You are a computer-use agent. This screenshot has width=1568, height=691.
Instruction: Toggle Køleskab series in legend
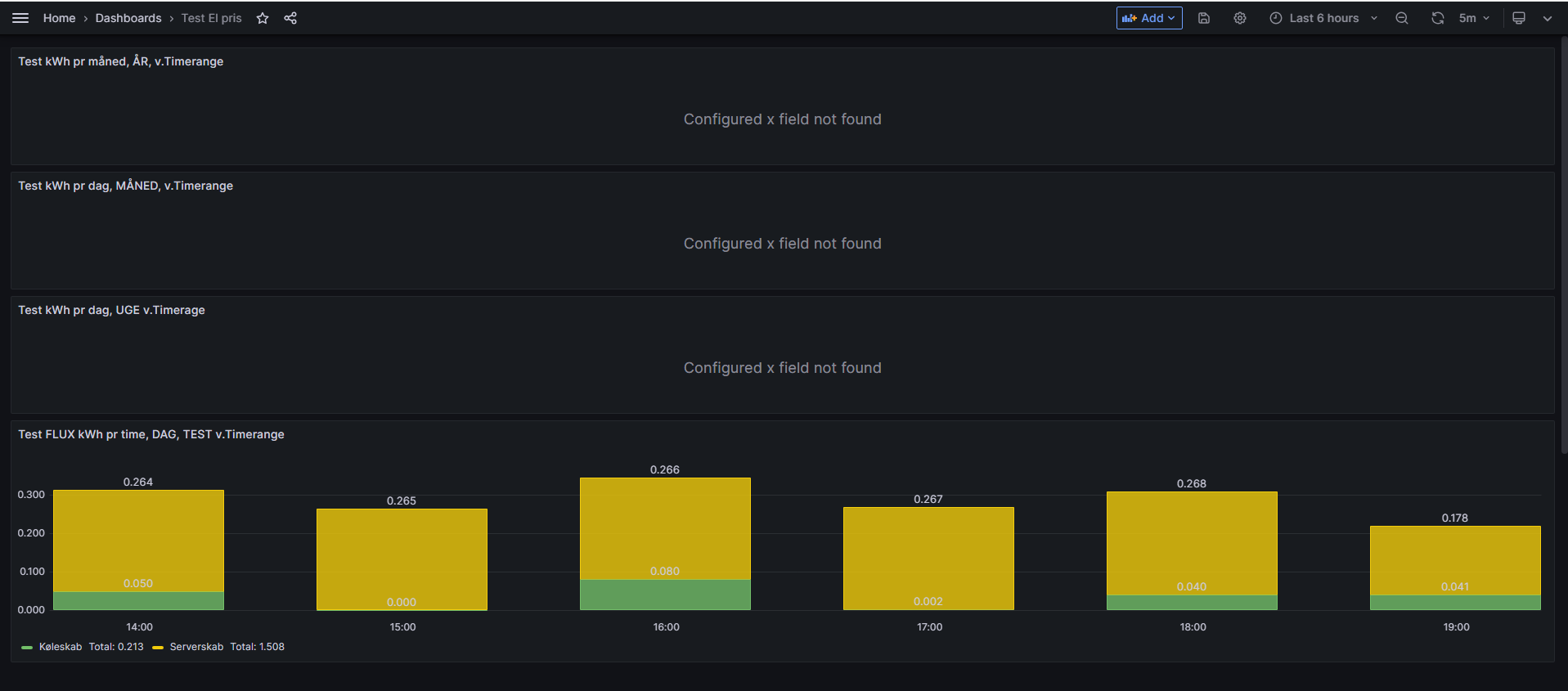point(61,647)
